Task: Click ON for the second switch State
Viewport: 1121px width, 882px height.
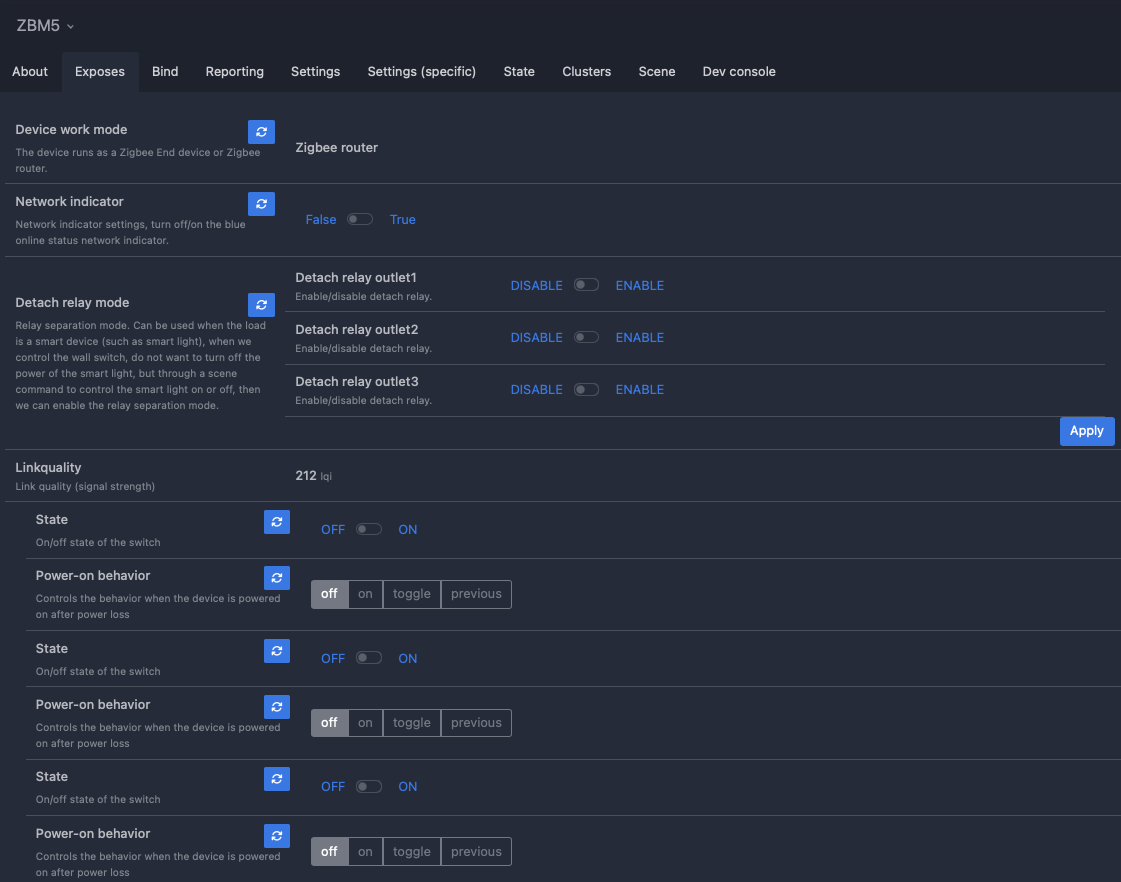Action: click(408, 658)
